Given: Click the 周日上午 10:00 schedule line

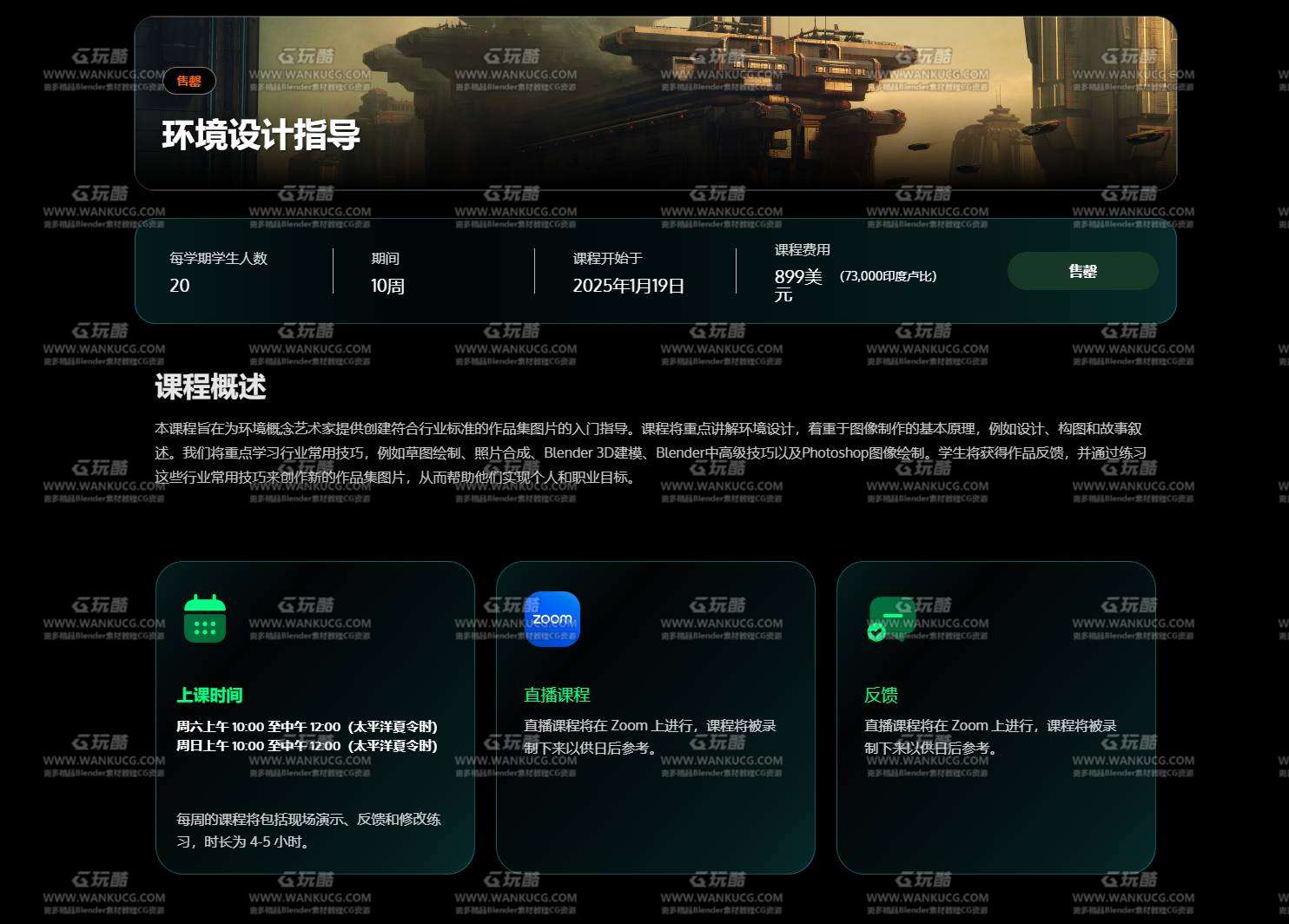Looking at the screenshot, I should click(x=307, y=745).
